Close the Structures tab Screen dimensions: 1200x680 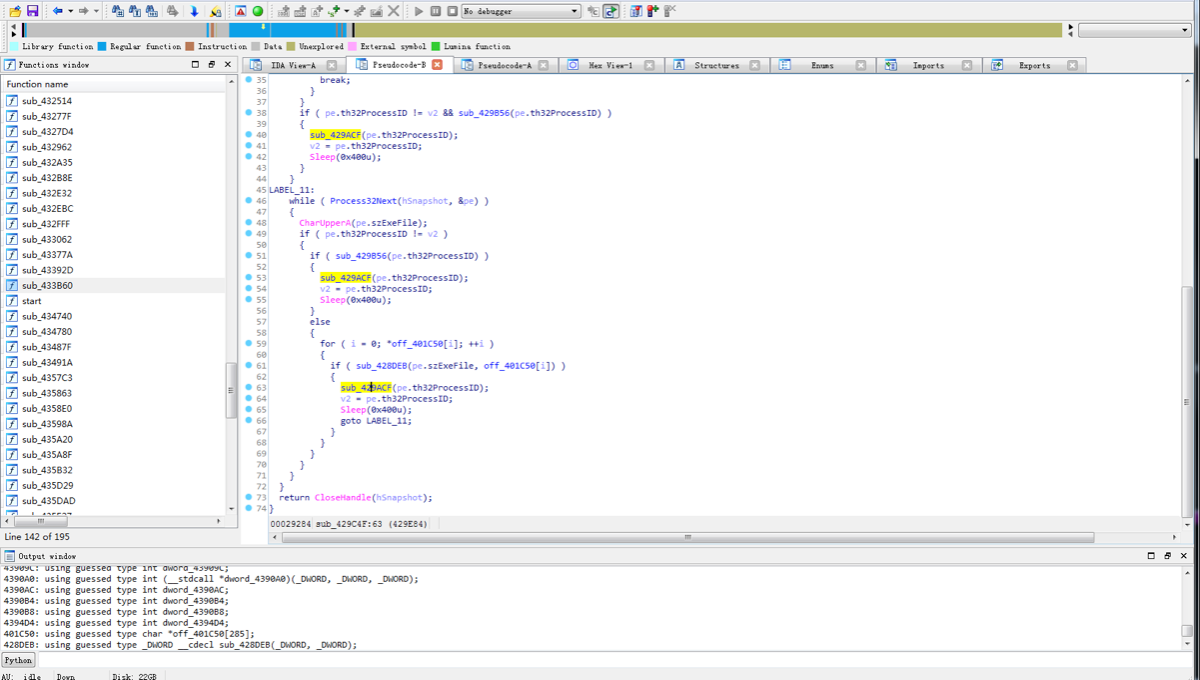tap(754, 65)
